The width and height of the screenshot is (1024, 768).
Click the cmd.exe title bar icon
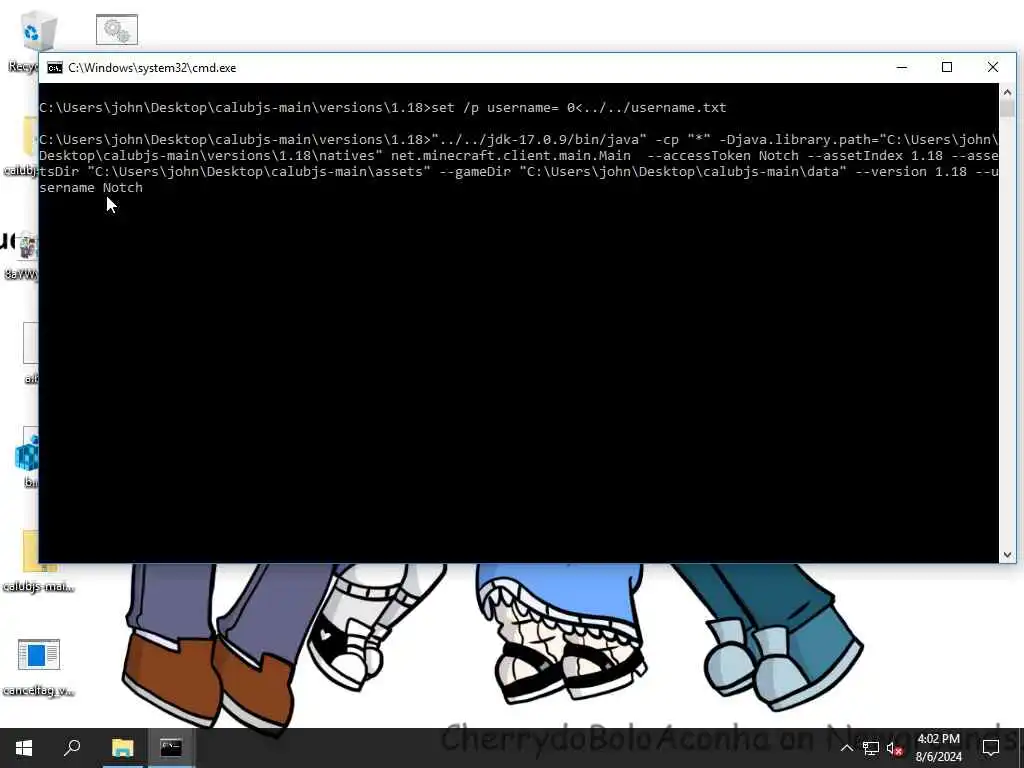click(55, 68)
